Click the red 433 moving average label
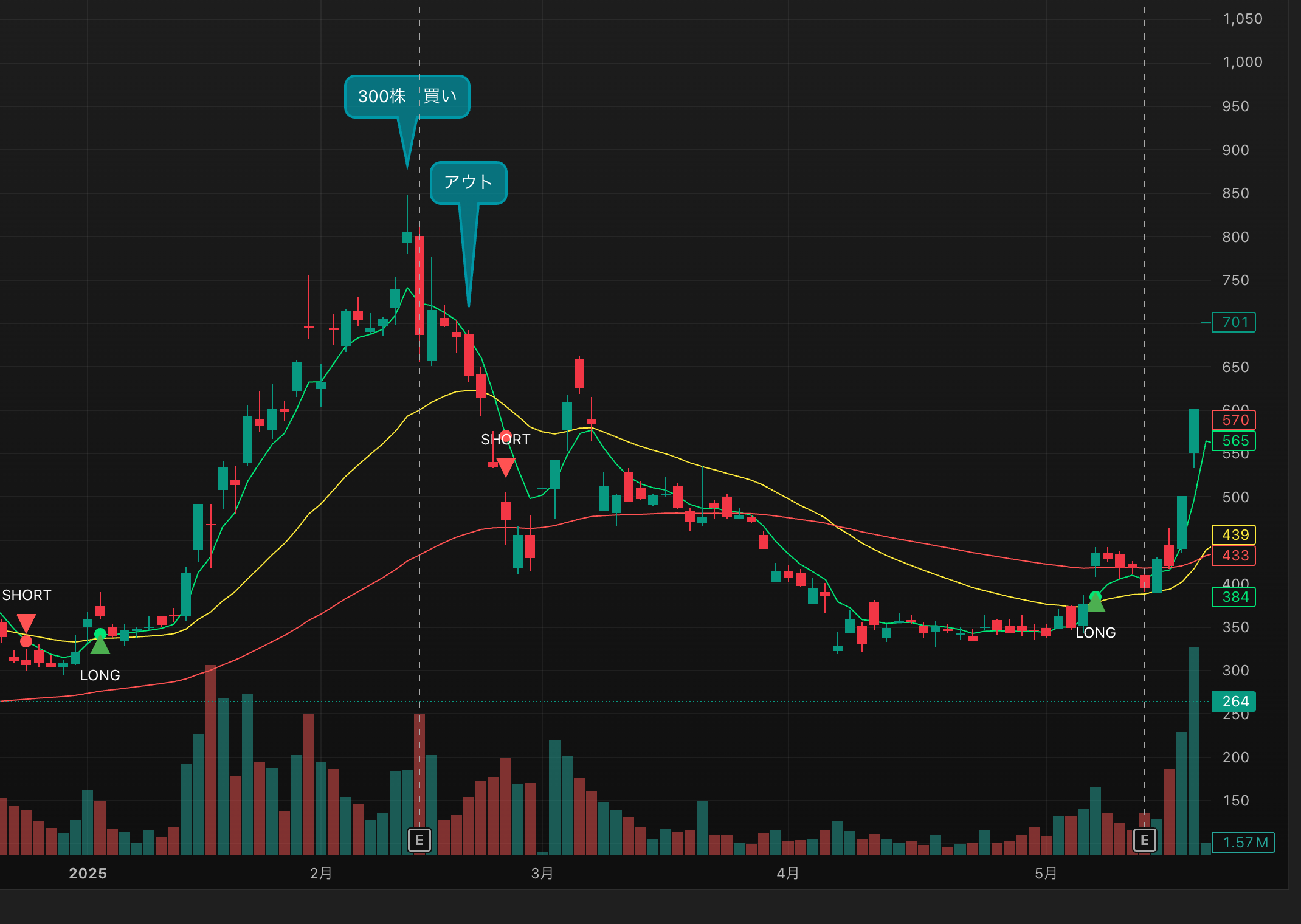The height and width of the screenshot is (924, 1301). point(1234,556)
